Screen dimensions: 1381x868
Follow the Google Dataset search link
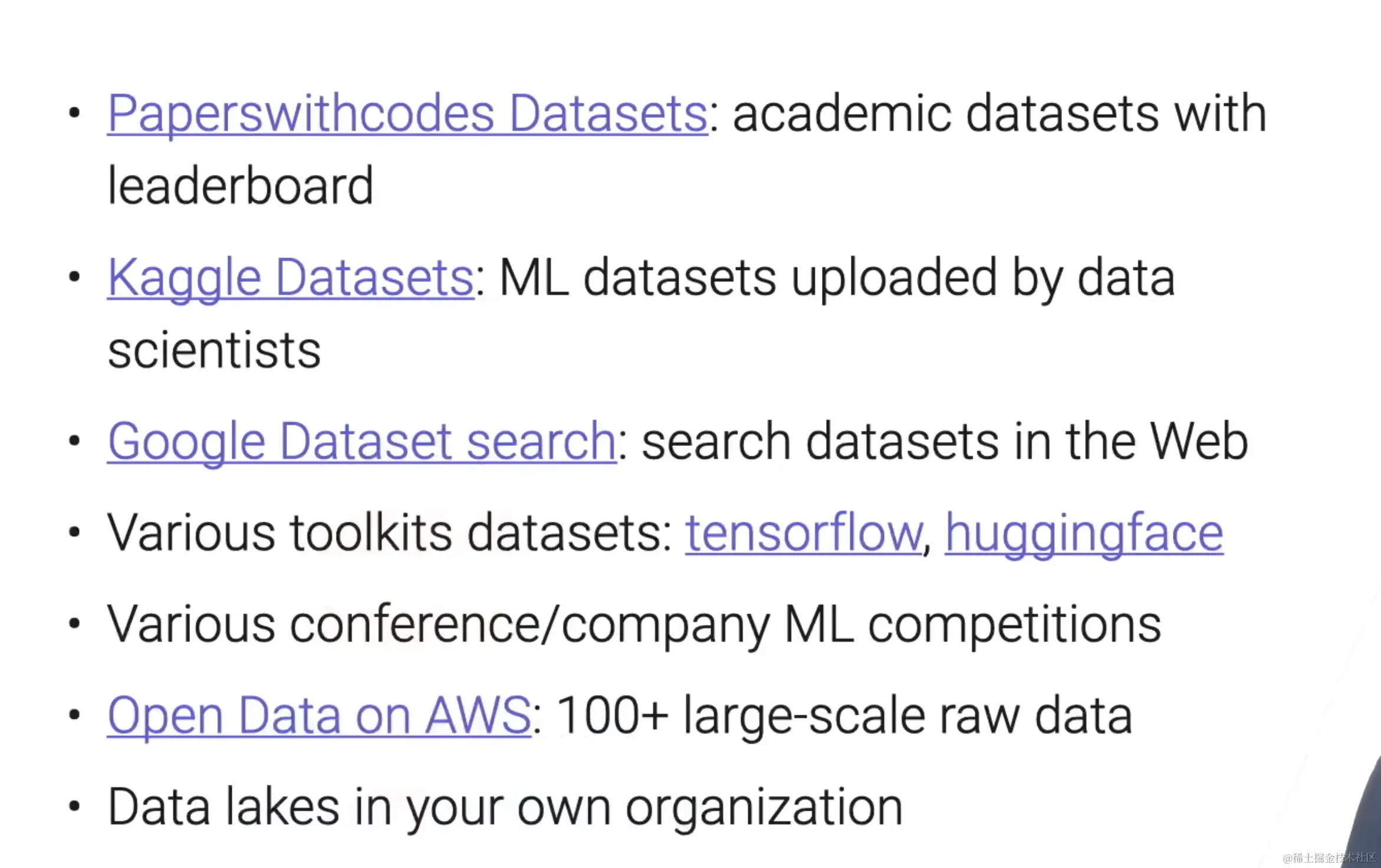[362, 442]
